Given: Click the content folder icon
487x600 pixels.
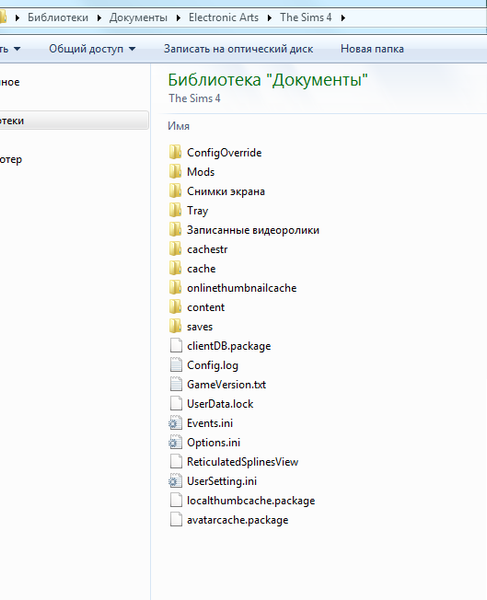Looking at the screenshot, I should [175, 307].
